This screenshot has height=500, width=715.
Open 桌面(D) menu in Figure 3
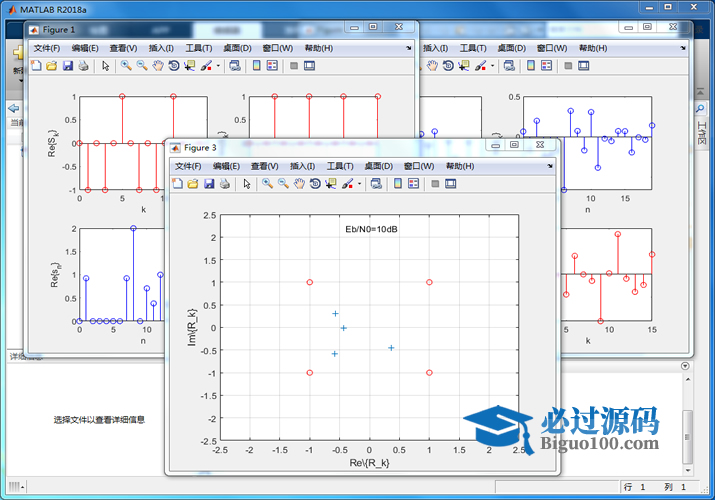coord(378,166)
